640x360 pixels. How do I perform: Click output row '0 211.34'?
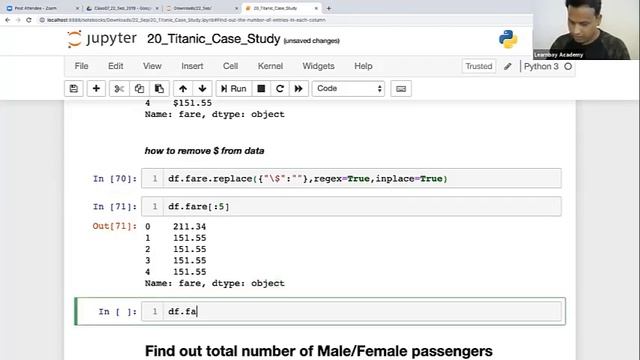point(176,227)
